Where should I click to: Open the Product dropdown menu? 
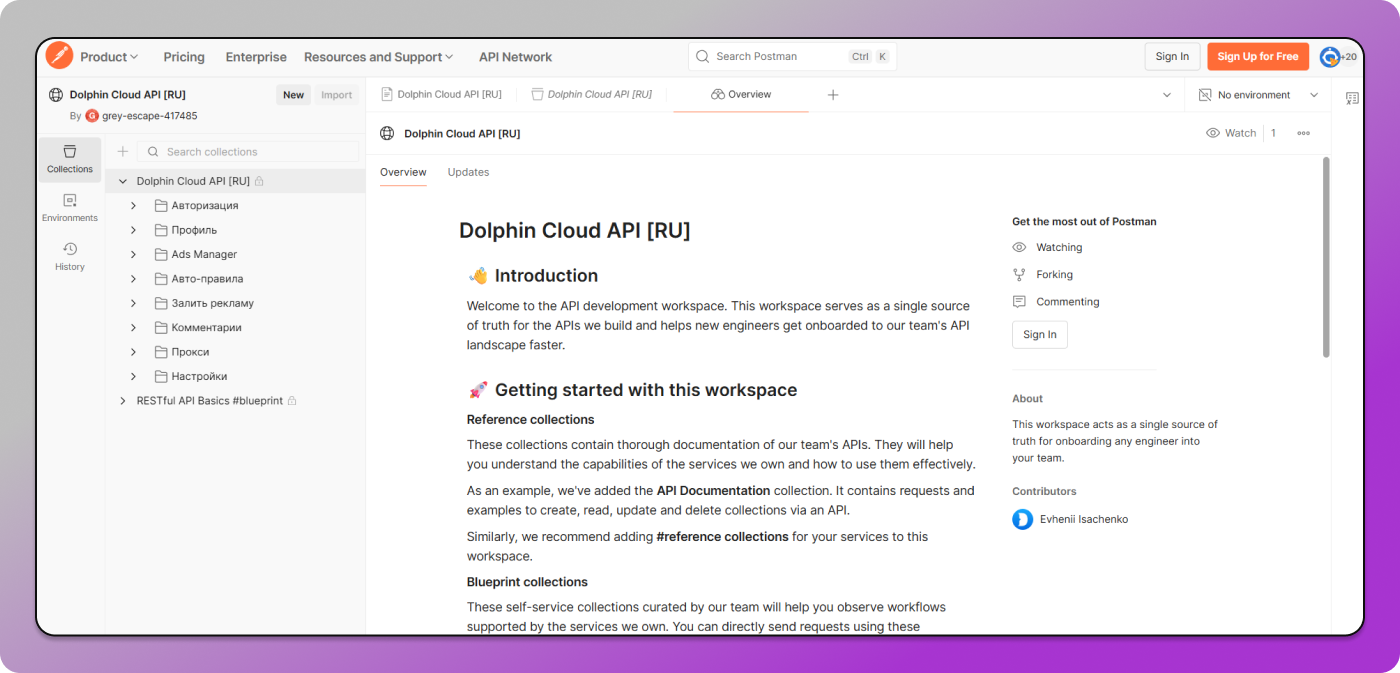(107, 57)
